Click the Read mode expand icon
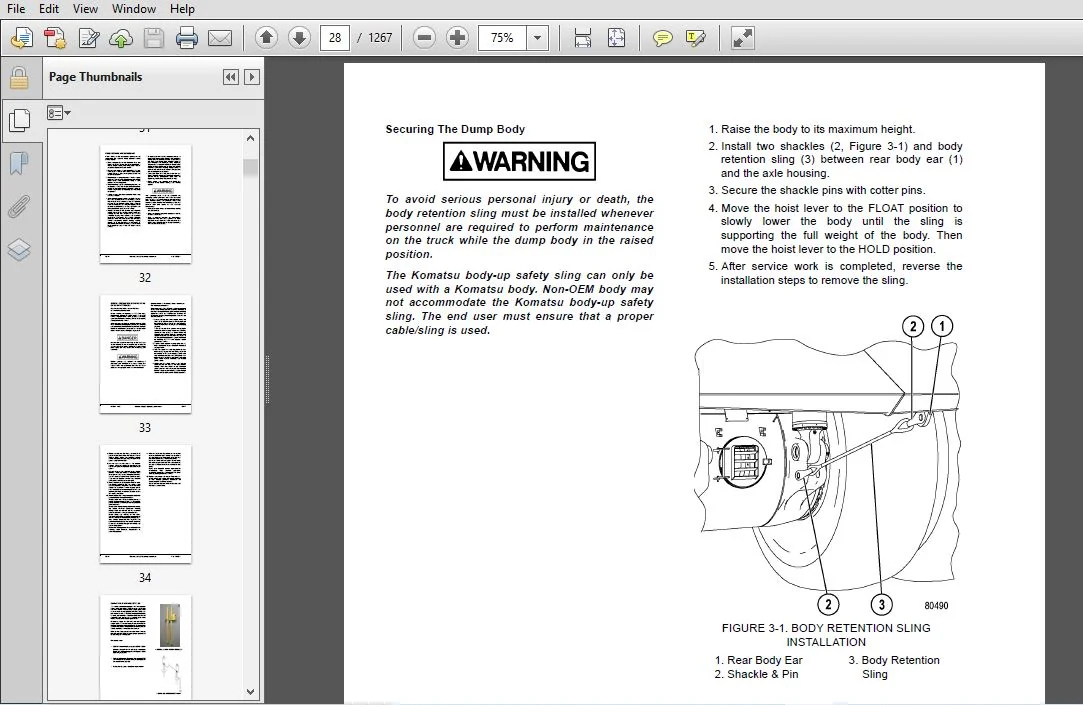The image size is (1083, 705). [742, 38]
